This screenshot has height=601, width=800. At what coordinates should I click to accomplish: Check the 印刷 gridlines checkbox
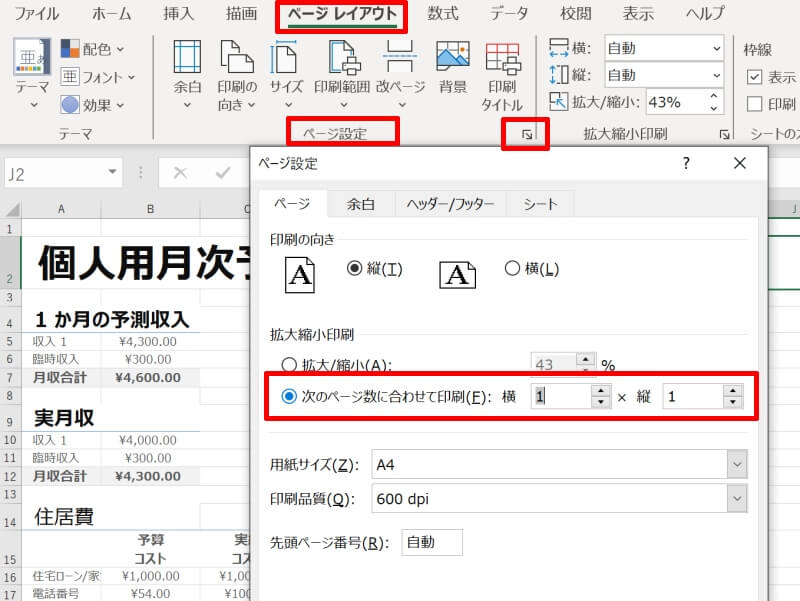[755, 101]
